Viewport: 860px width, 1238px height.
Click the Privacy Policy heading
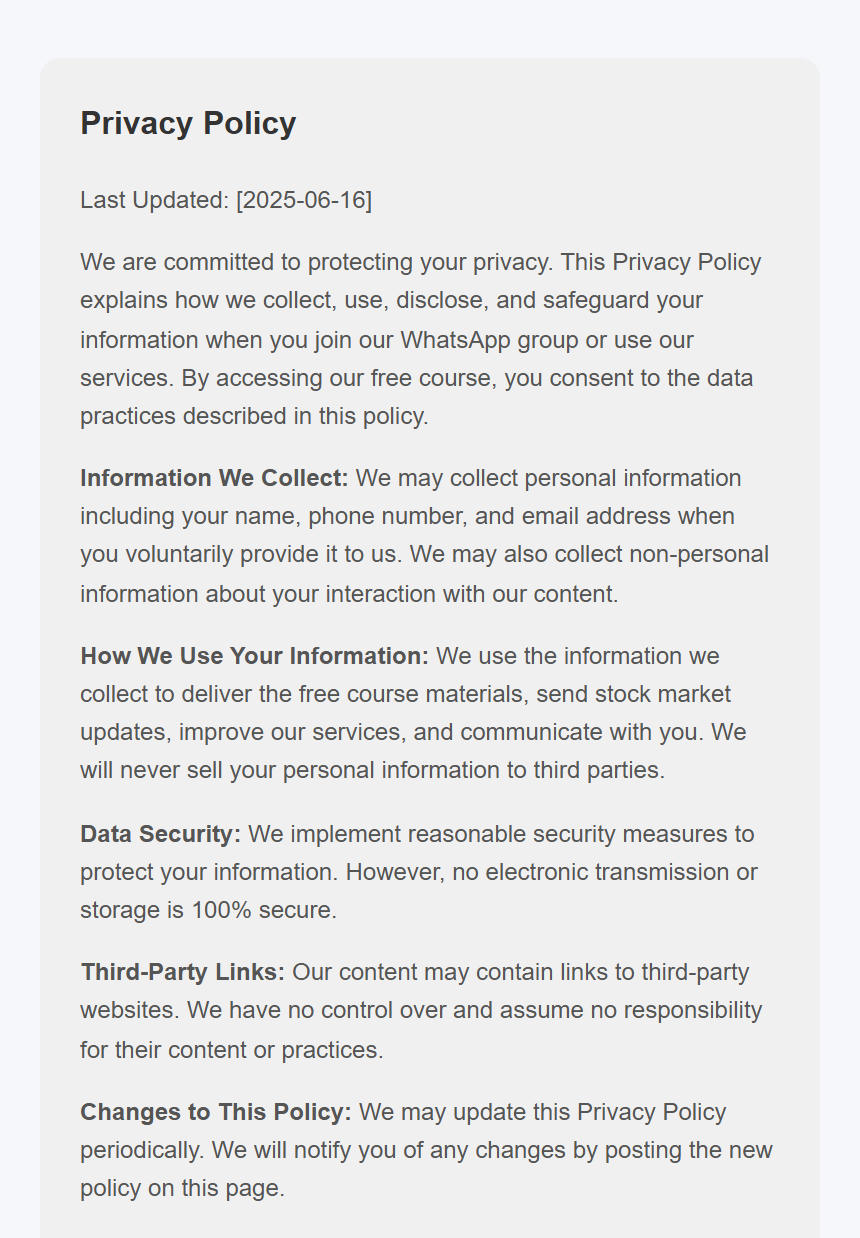pyautogui.click(x=188, y=124)
